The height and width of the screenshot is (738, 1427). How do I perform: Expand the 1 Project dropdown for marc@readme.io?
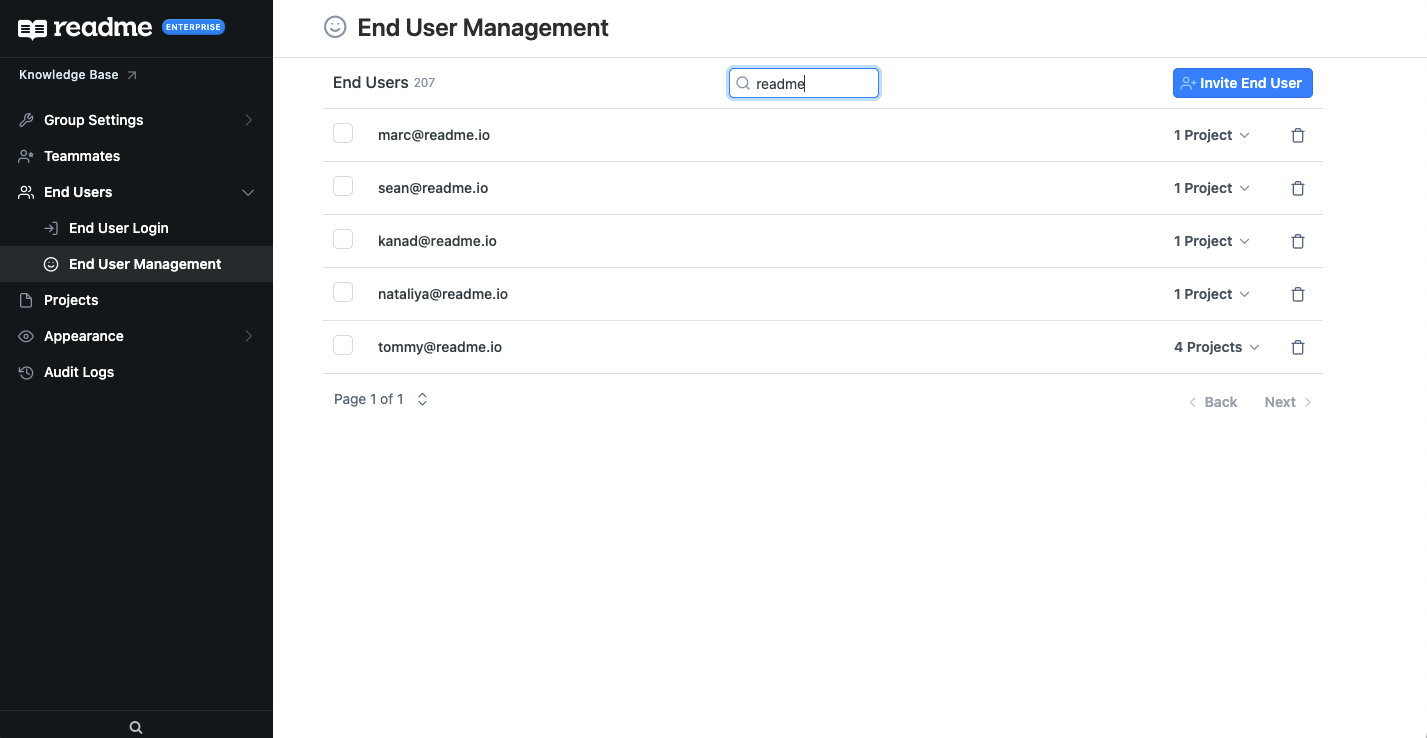coord(1212,135)
